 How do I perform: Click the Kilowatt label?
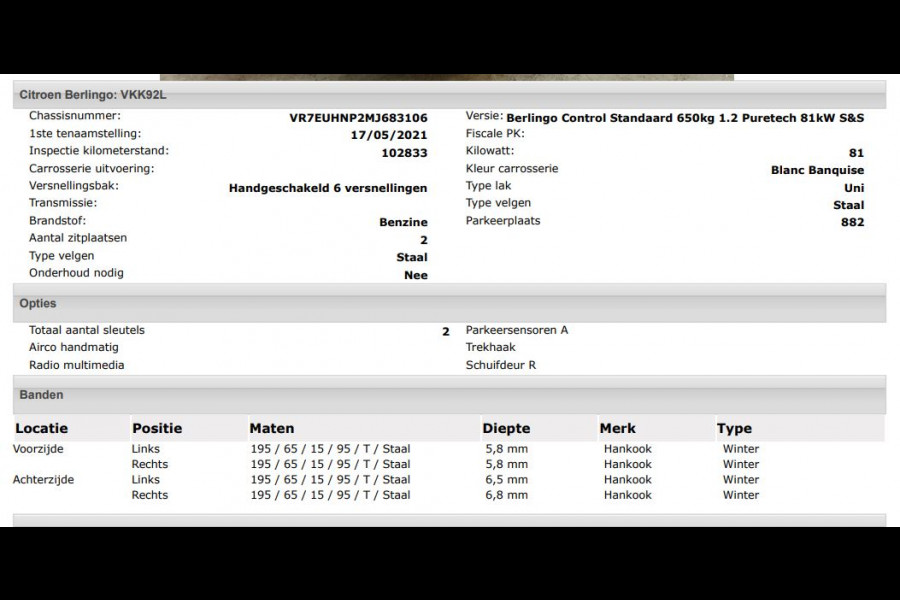(490, 150)
